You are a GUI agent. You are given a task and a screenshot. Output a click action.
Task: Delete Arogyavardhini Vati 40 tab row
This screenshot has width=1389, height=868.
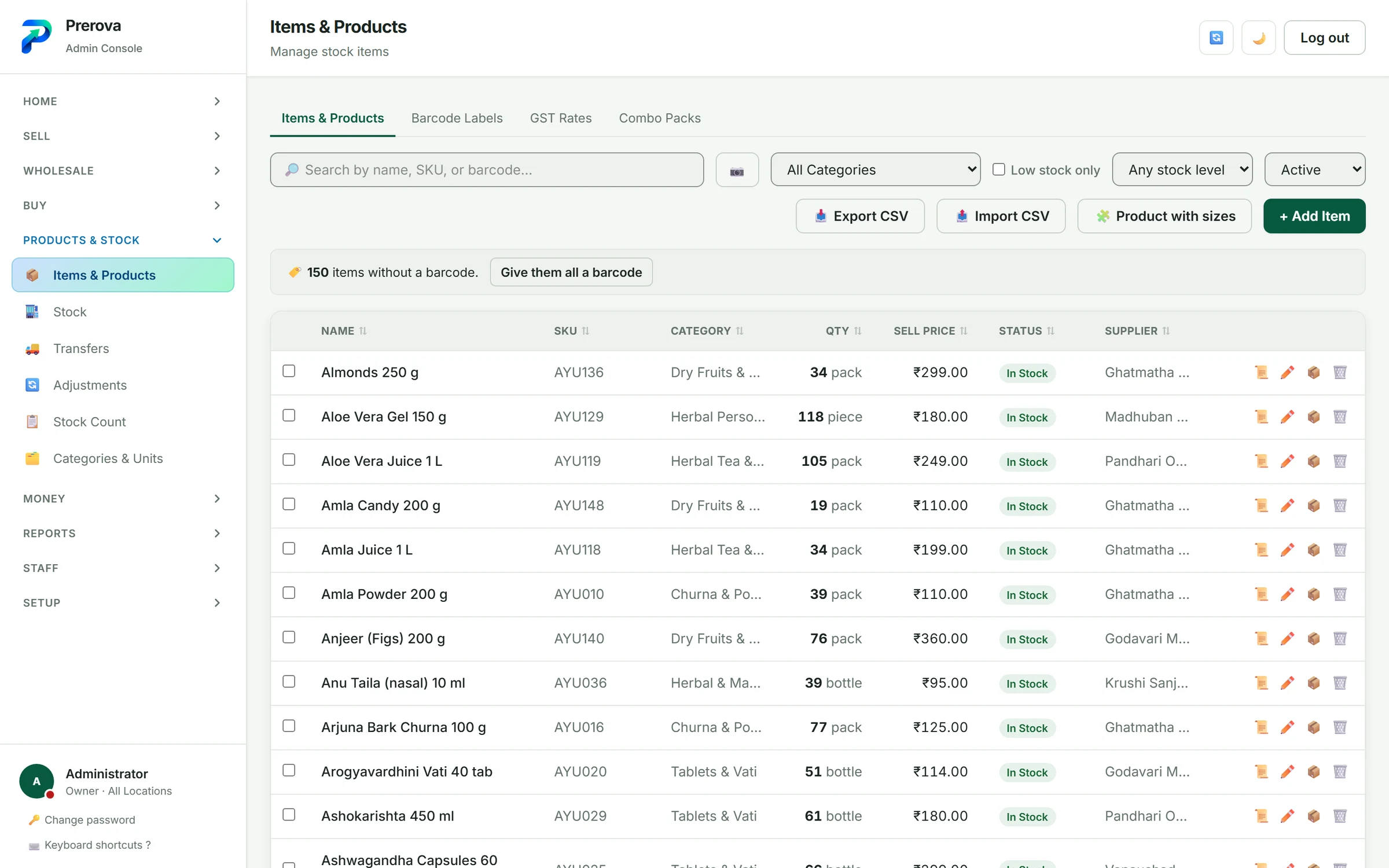(x=1340, y=771)
